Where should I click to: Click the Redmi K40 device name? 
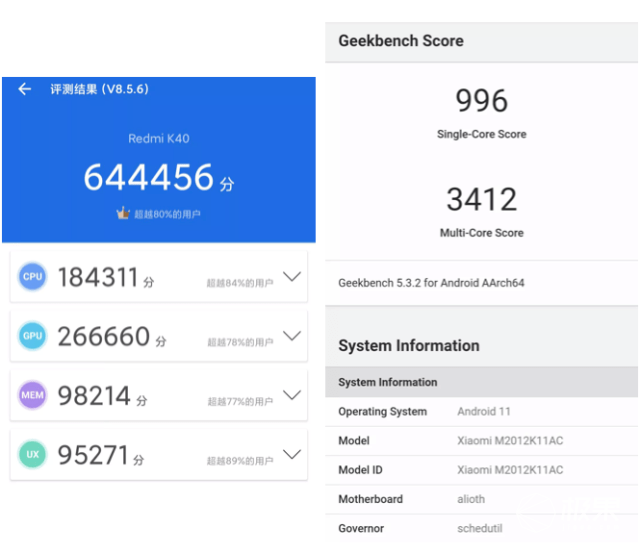coord(159,138)
